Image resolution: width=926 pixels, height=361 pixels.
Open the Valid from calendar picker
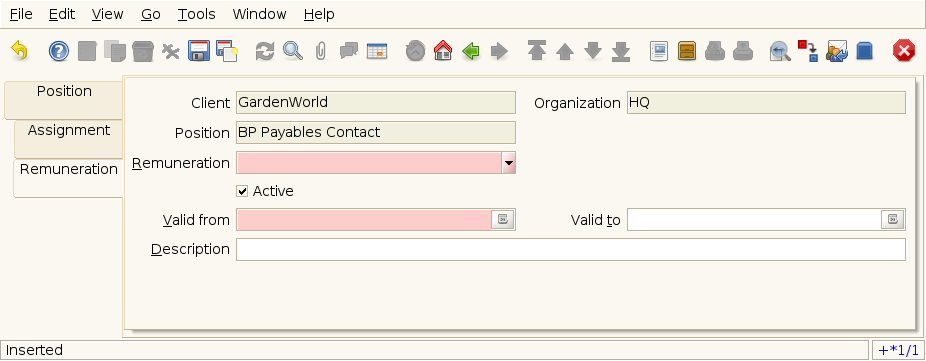503,219
